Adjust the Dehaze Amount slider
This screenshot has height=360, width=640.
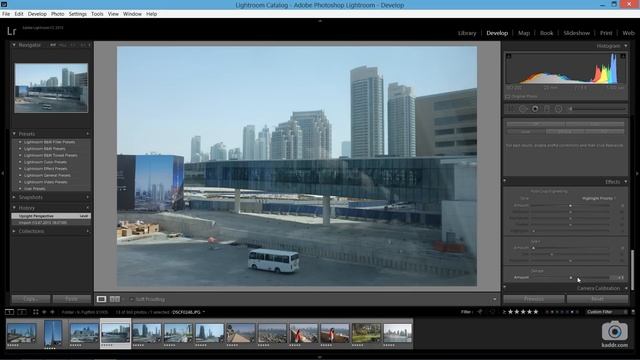(x=571, y=278)
